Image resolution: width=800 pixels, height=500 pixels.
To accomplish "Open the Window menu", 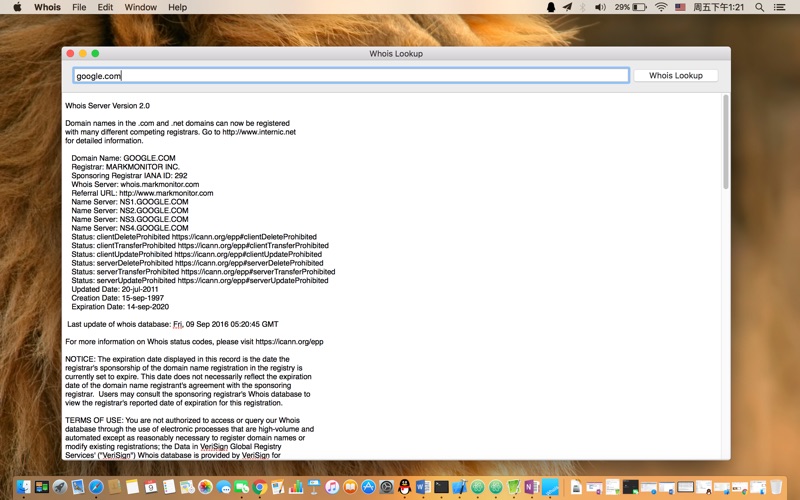I will (x=141, y=7).
